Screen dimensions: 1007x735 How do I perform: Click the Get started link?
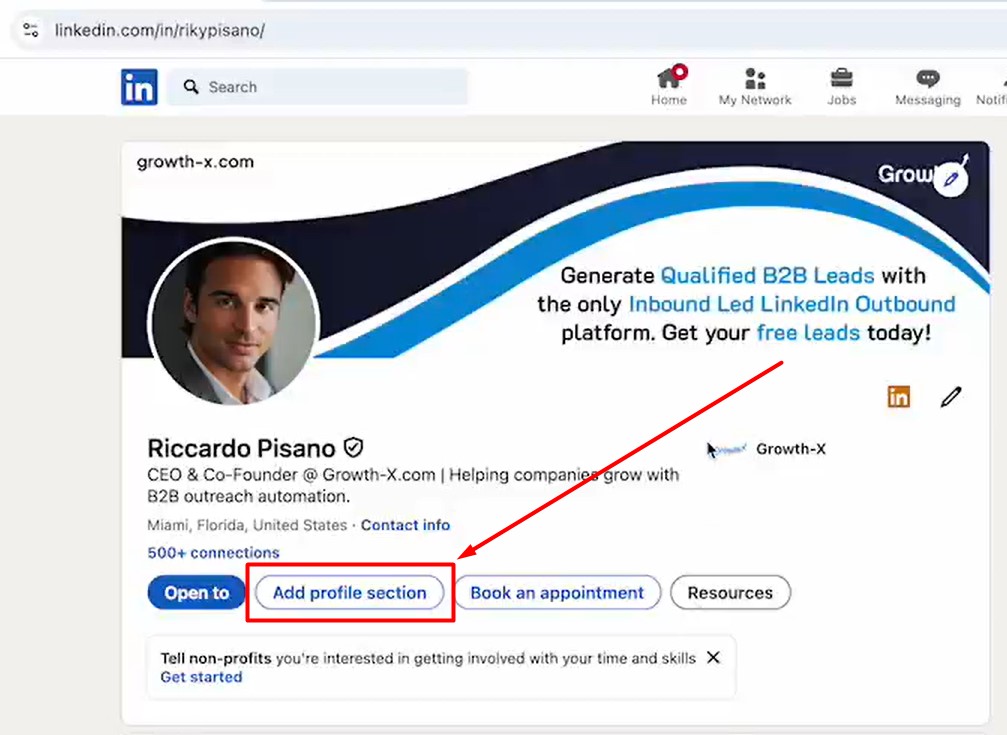[x=201, y=677]
